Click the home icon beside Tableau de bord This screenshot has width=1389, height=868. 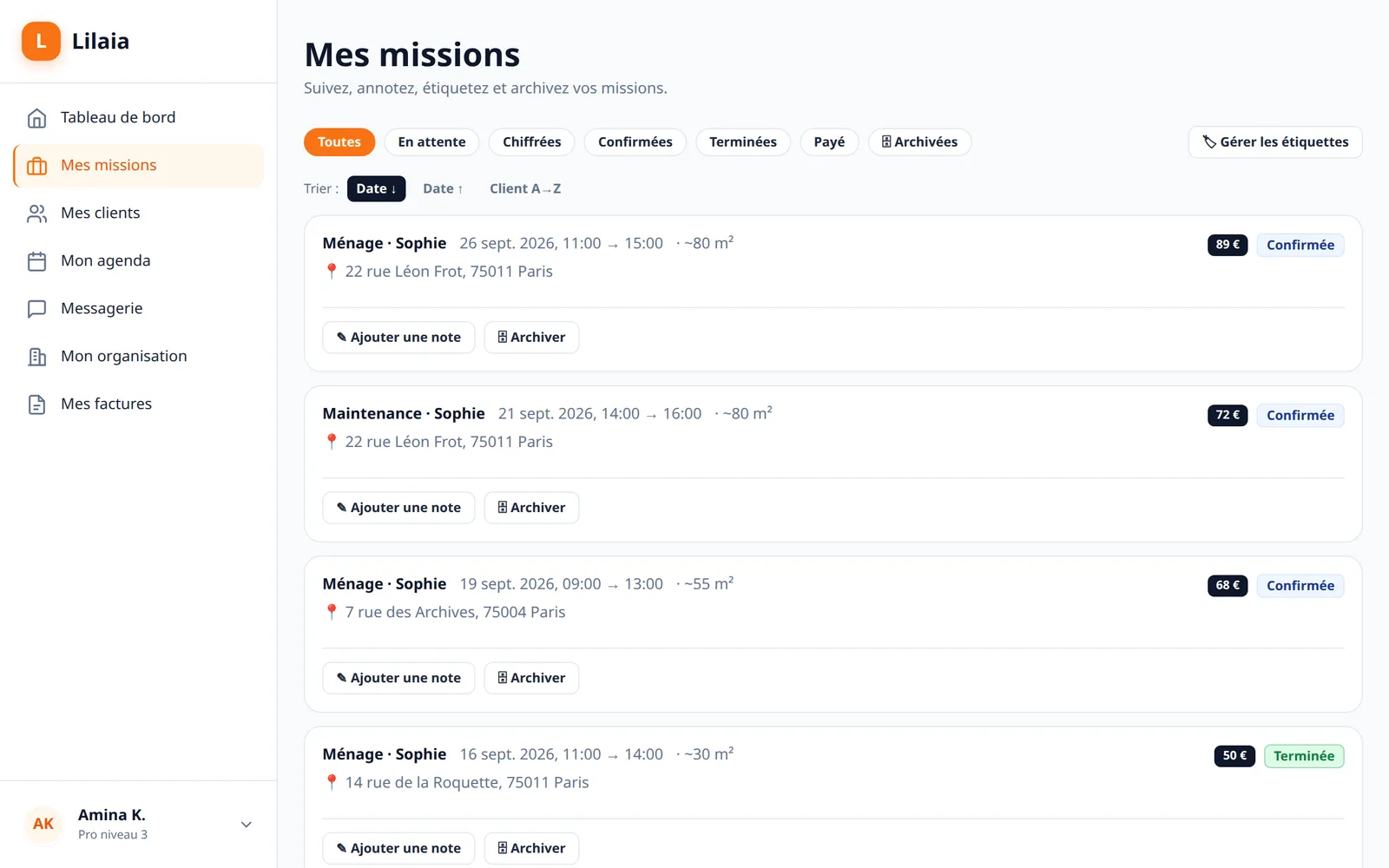[36, 118]
